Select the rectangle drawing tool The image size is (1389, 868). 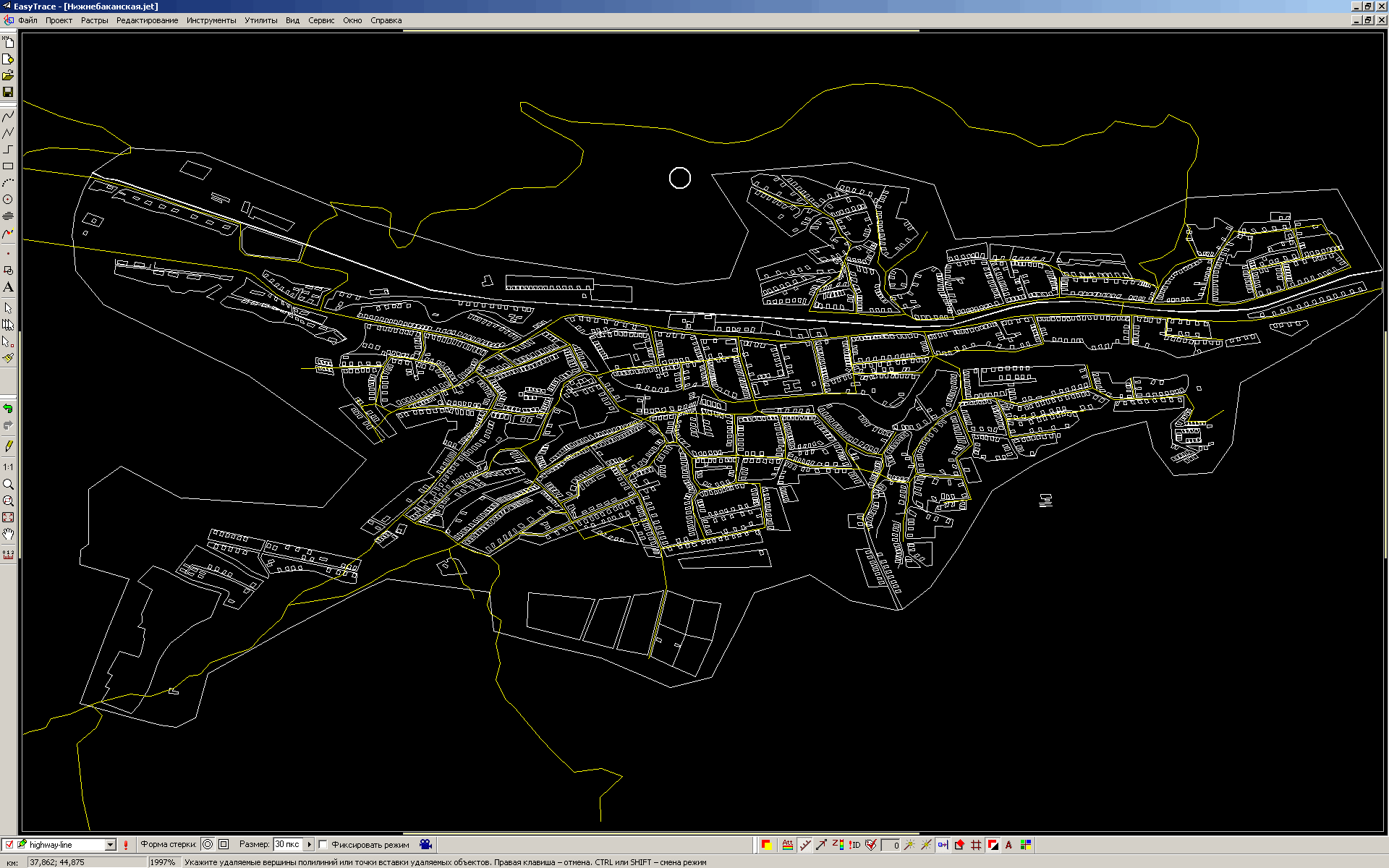(8, 166)
